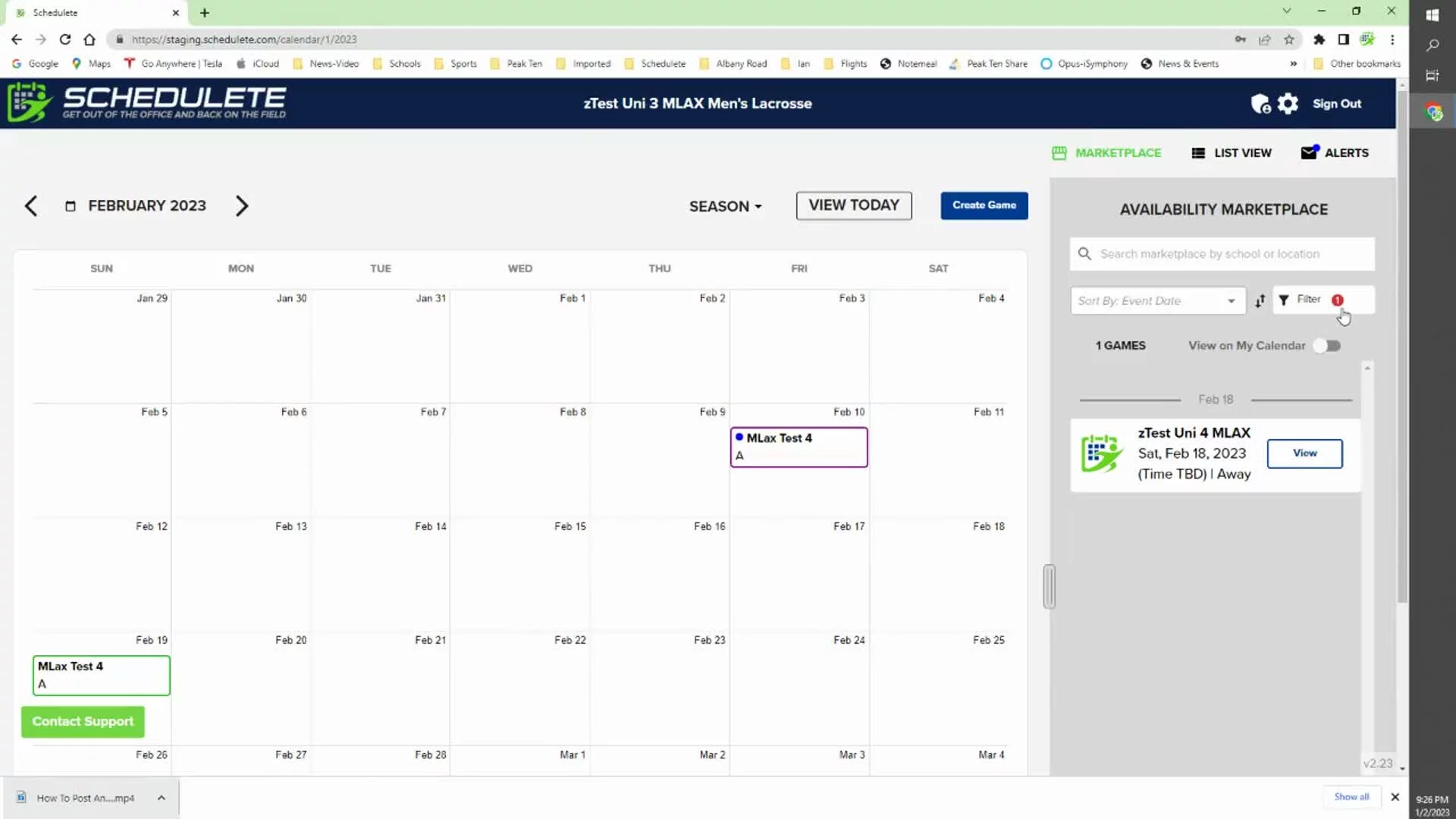1456x819 pixels.
Task: Open the saved passwords key icon
Action: [1240, 39]
